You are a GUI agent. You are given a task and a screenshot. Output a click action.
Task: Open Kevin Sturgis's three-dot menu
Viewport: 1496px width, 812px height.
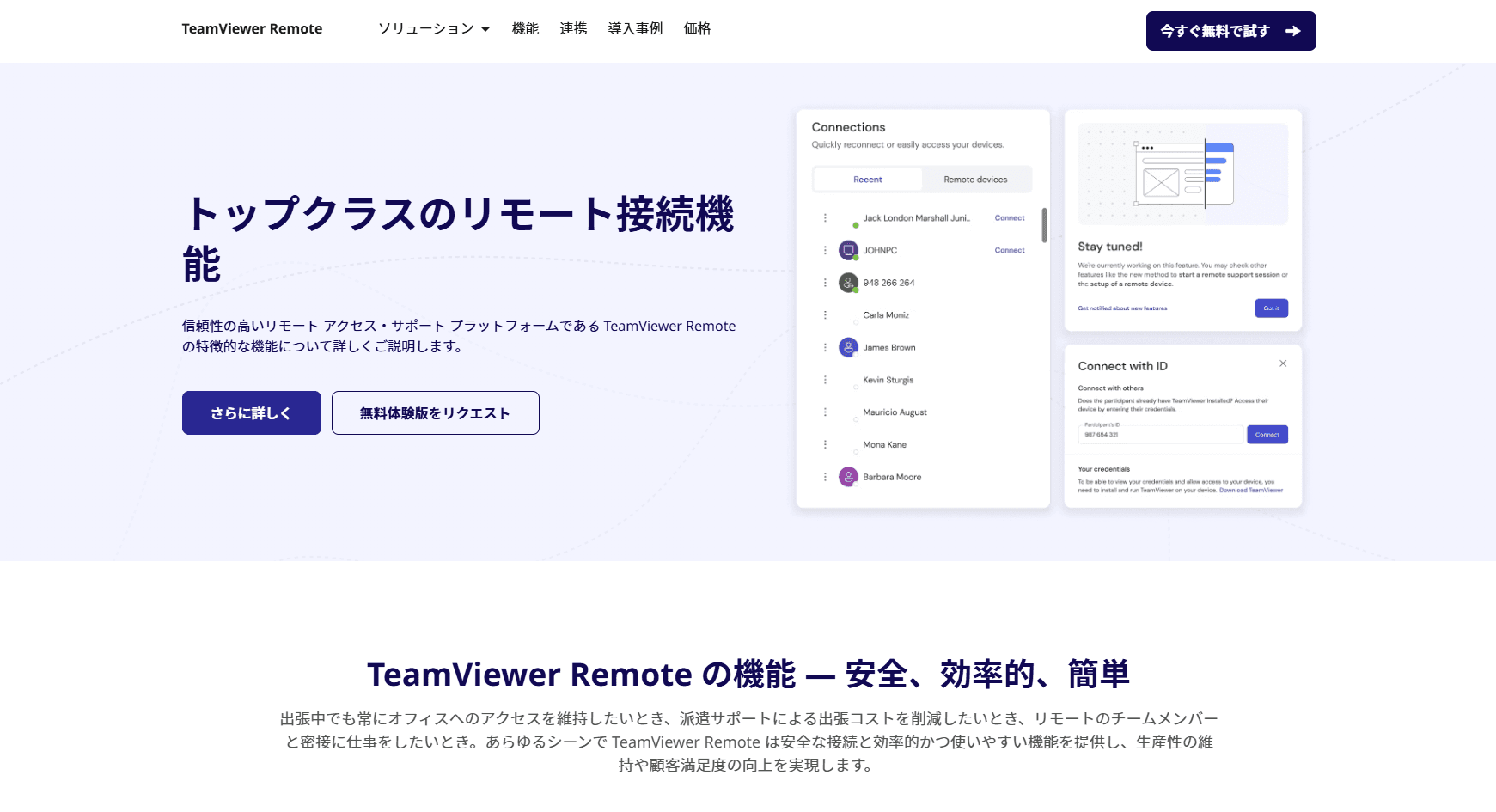[x=825, y=380]
